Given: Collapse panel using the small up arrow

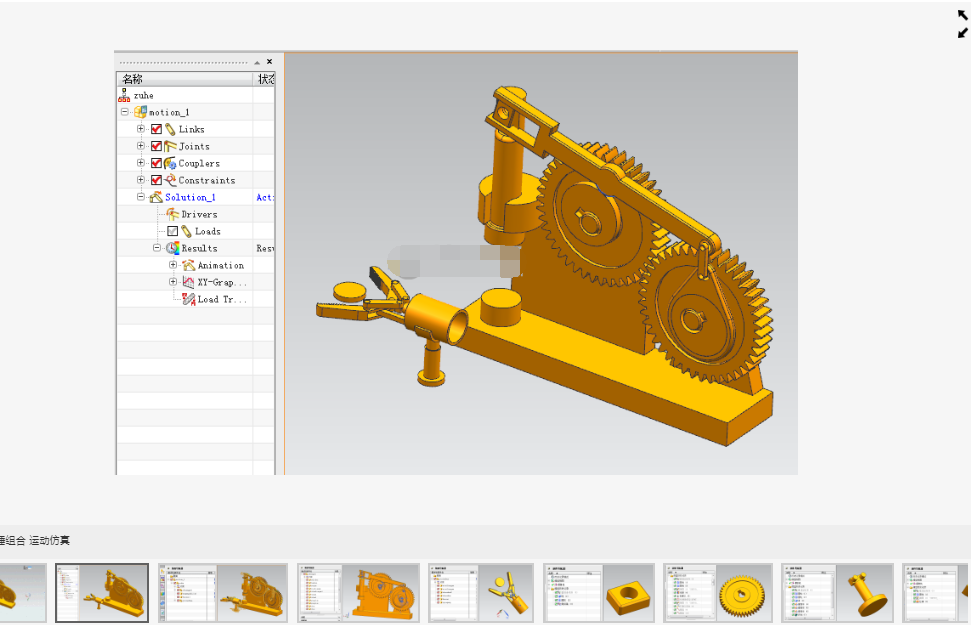Looking at the screenshot, I should click(257, 62).
